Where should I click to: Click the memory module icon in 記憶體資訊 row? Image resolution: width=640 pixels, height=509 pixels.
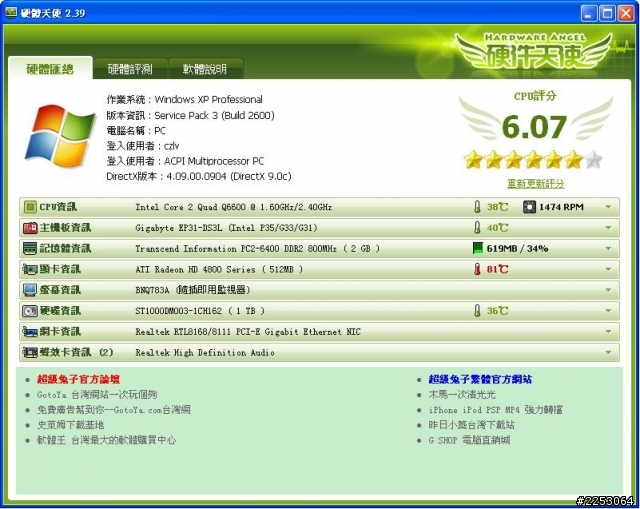pos(30,249)
